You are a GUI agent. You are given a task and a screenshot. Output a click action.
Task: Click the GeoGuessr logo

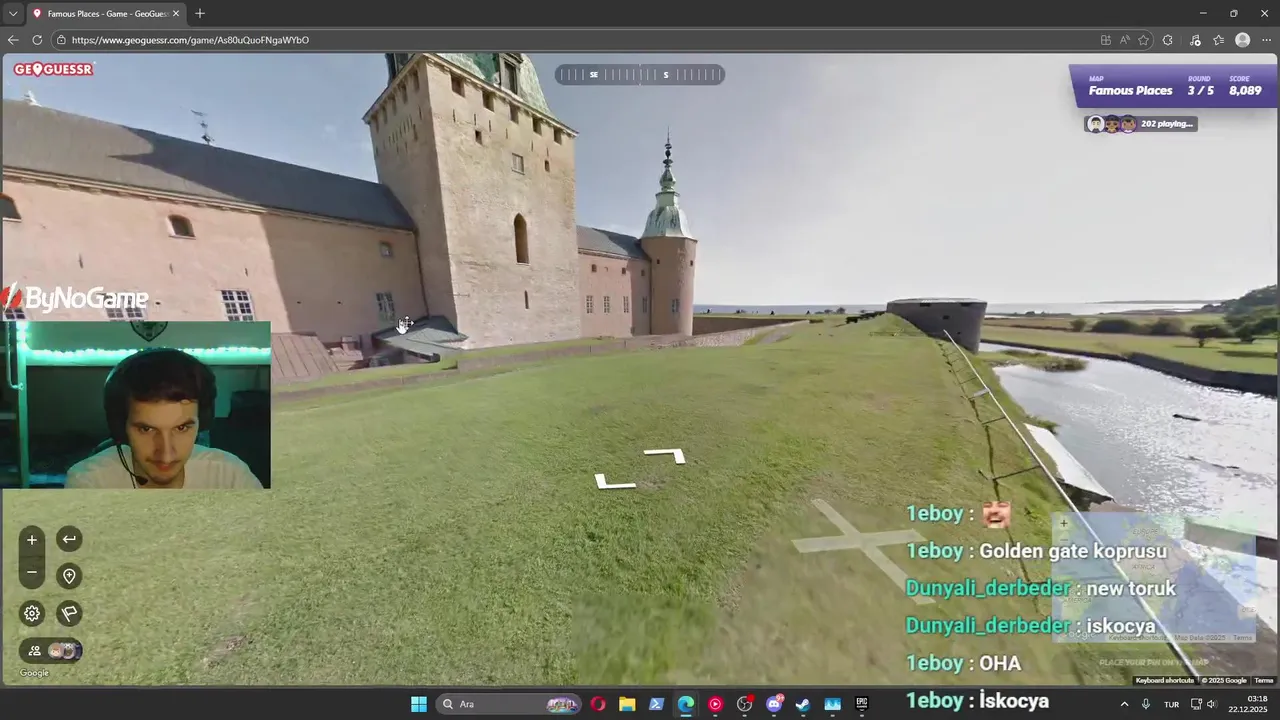pos(54,69)
